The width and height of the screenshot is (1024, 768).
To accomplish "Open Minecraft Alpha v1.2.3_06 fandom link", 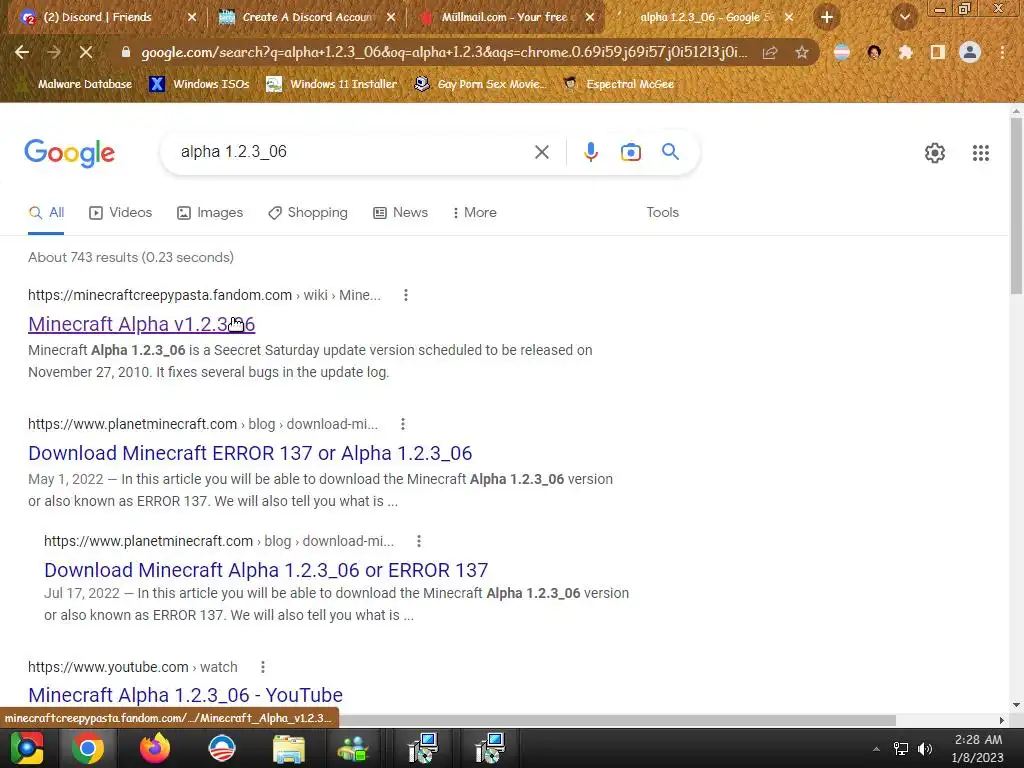I will 141,325.
